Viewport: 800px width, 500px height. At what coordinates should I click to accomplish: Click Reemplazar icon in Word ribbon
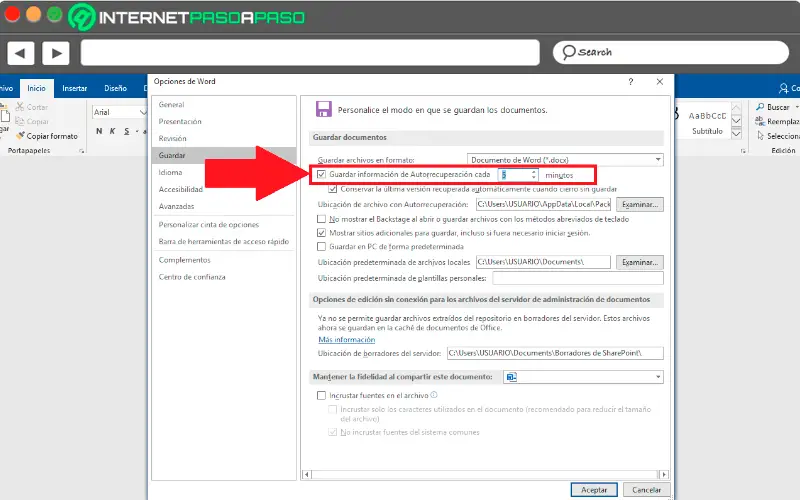pos(760,121)
